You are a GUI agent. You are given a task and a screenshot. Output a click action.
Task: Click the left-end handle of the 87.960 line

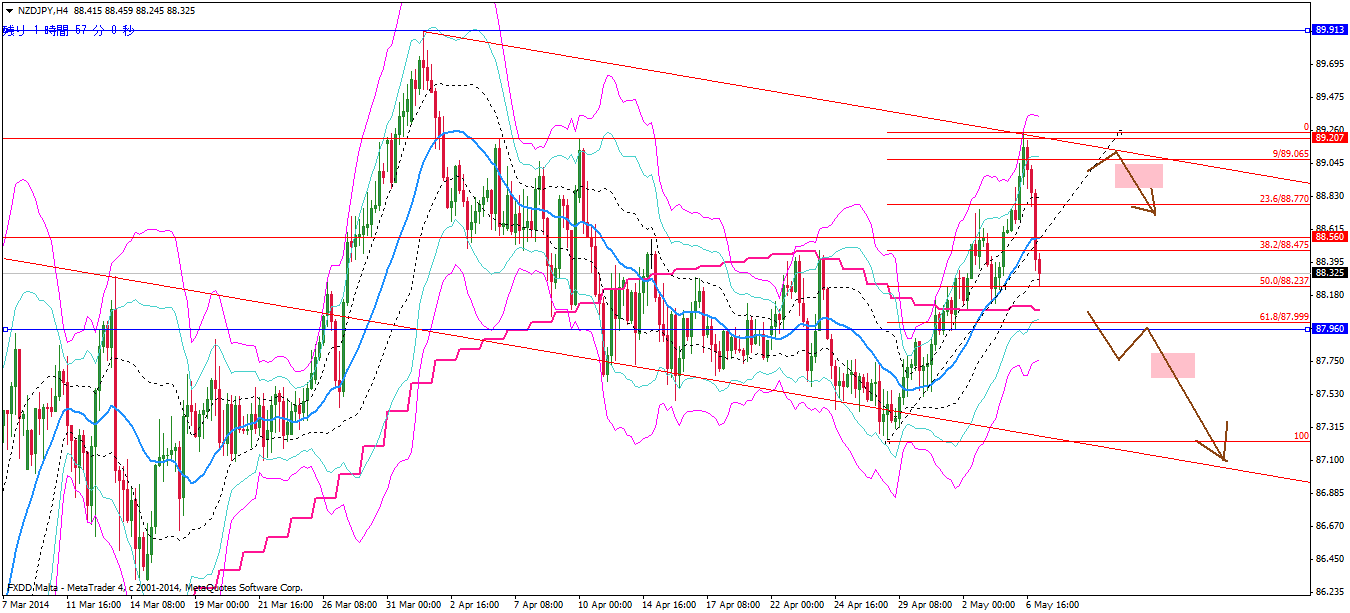[5, 329]
